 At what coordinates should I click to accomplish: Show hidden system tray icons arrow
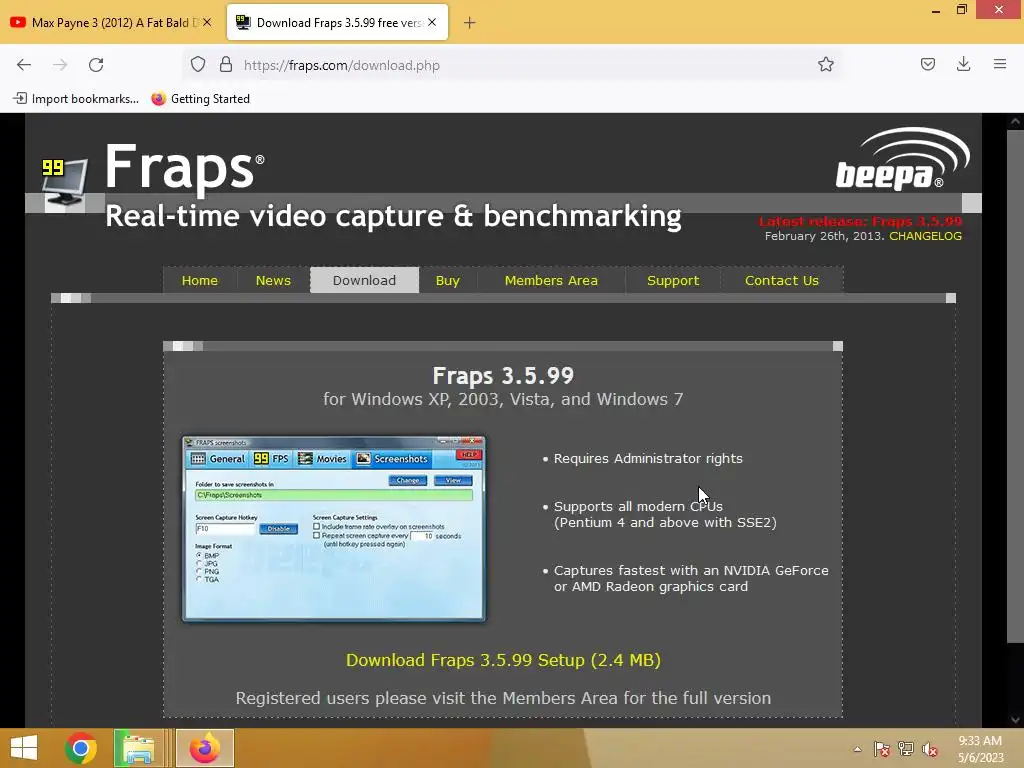(x=857, y=749)
